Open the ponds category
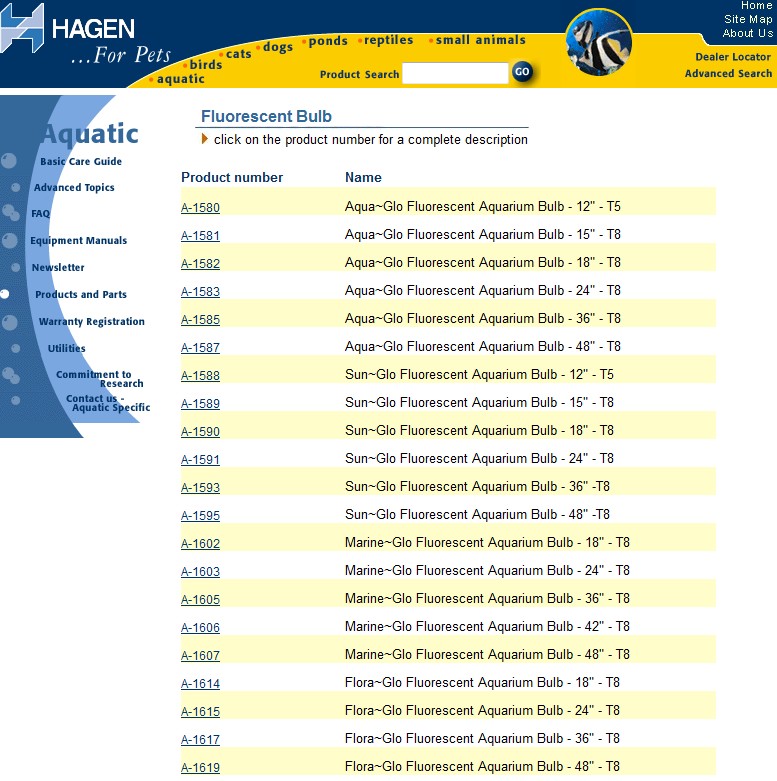This screenshot has width=777, height=781. click(328, 40)
